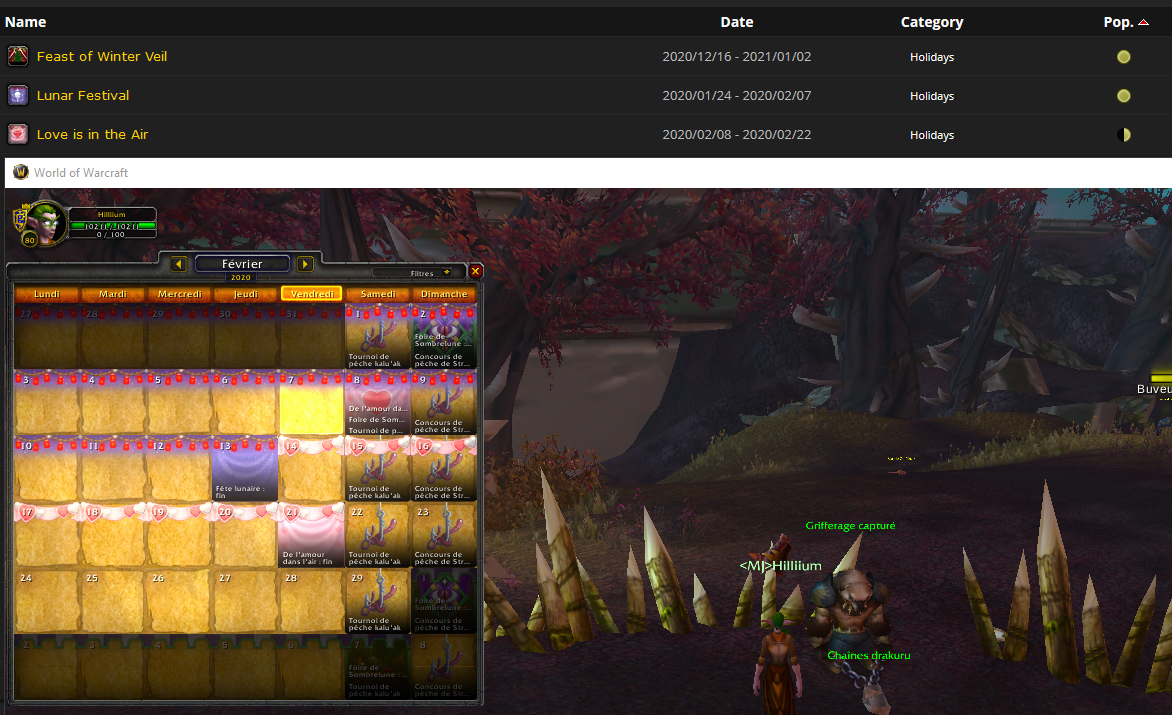The image size is (1172, 715).
Task: Click the Love is in the Air icon
Action: (18, 134)
